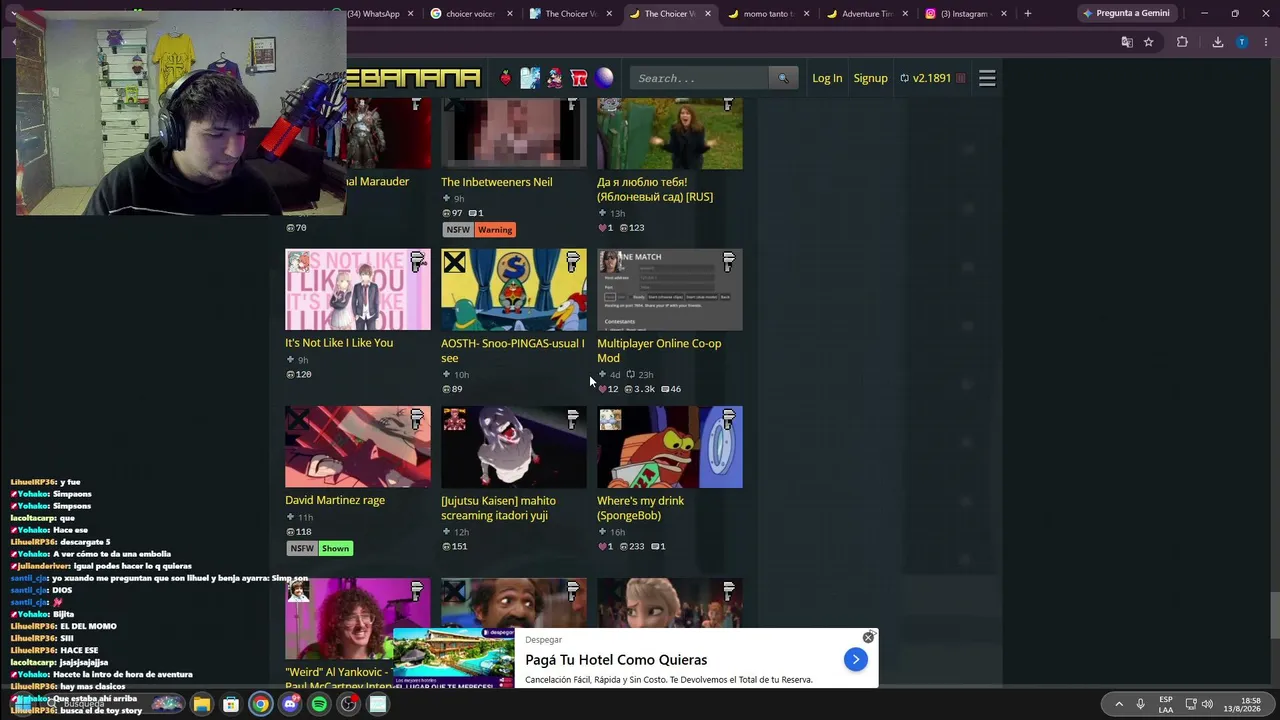Open the Where's my drink SpongeBob thumbnail
Viewport: 1280px width, 720px height.
click(670, 447)
